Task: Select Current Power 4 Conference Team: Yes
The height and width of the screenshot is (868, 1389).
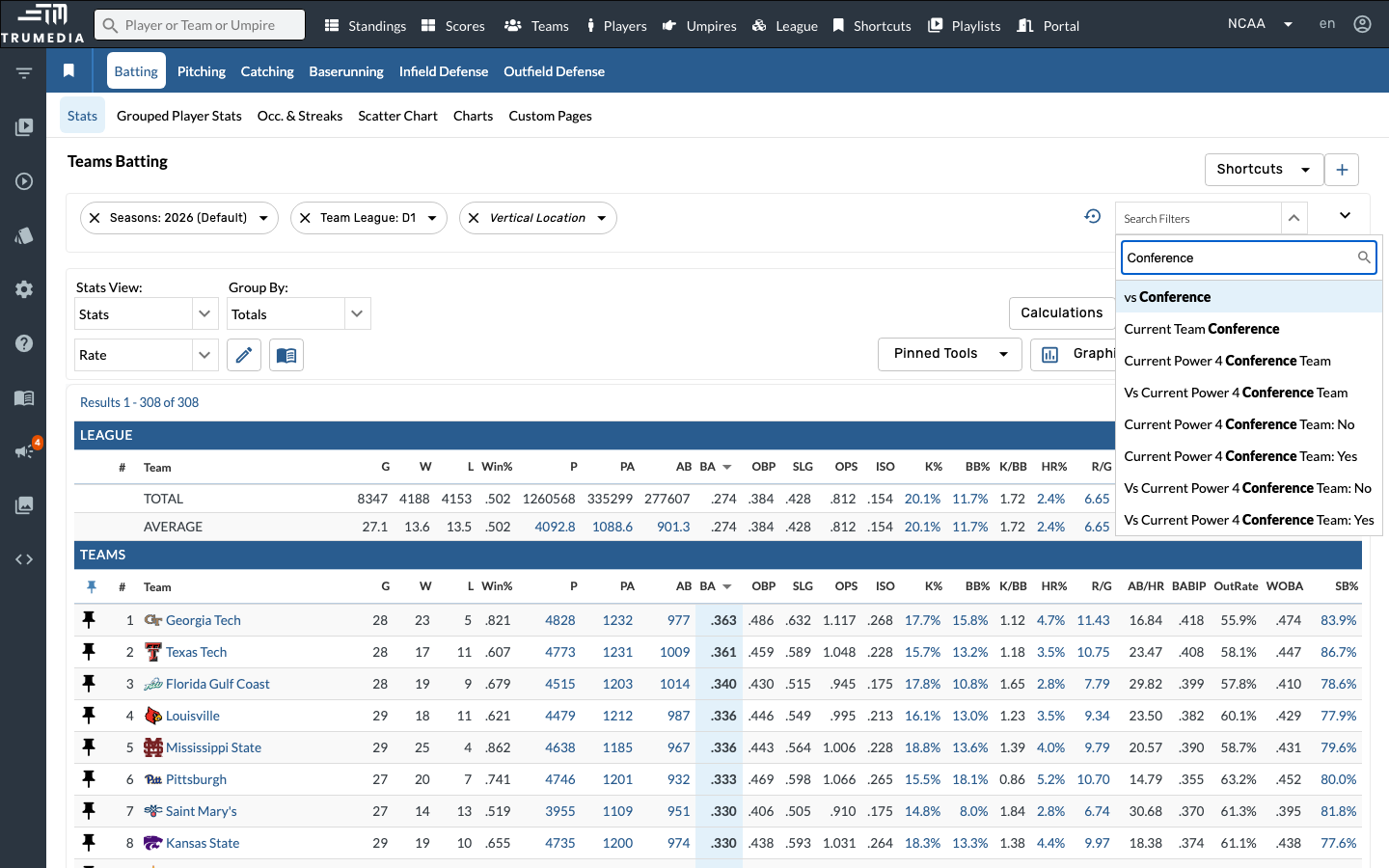Action: (x=1249, y=456)
